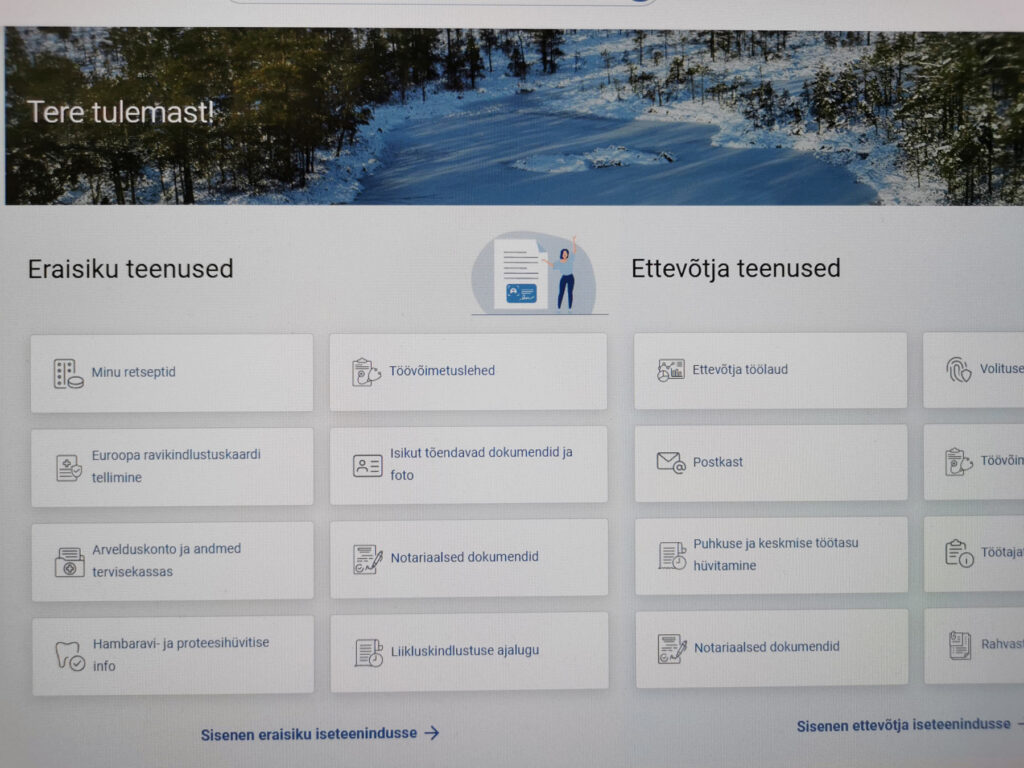1024x768 pixels.
Task: Click the Arvelduskonto ja andmed tervisekassas icon
Action: (69, 561)
